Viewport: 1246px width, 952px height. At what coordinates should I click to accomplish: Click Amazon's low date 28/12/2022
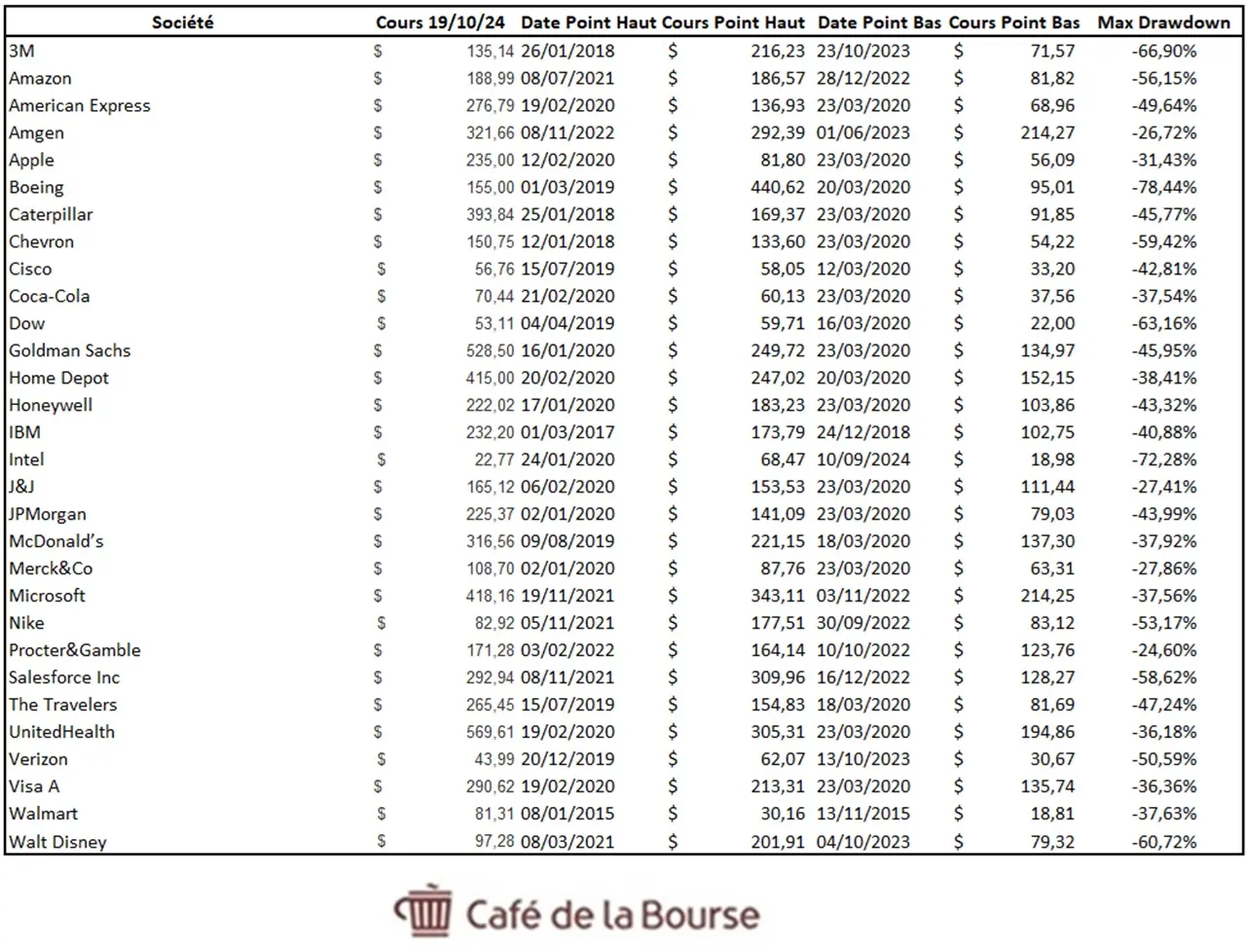click(863, 78)
